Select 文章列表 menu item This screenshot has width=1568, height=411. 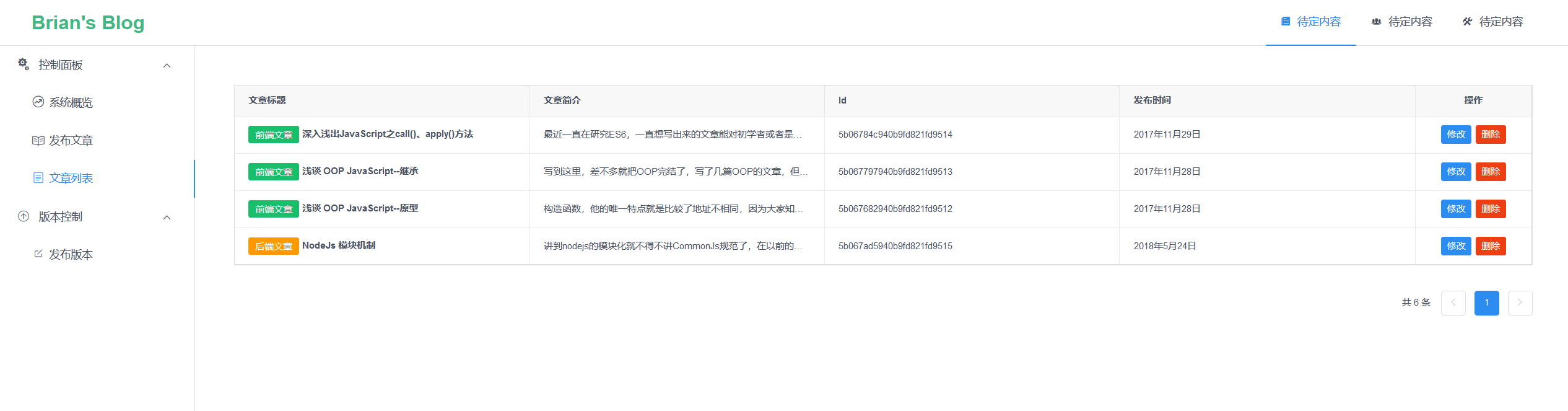97,178
